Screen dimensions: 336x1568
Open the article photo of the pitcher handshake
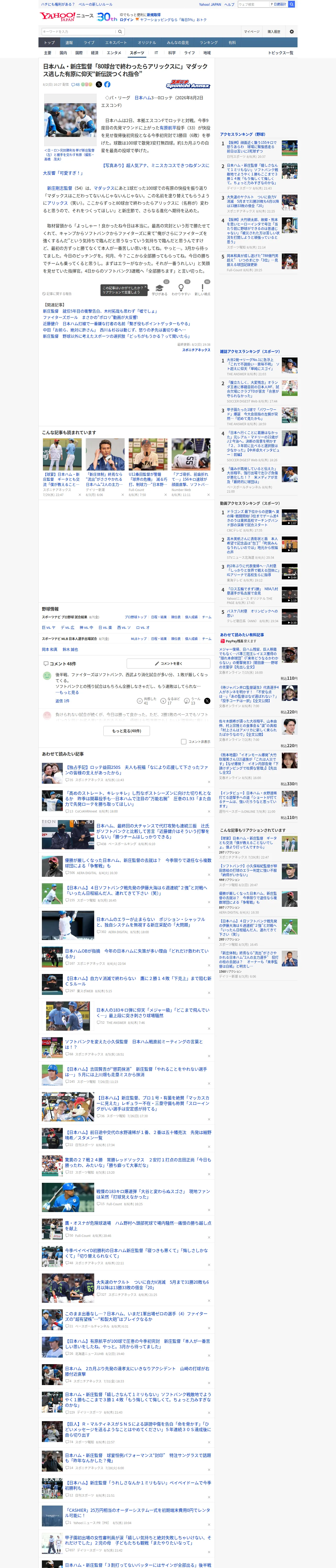(70, 120)
